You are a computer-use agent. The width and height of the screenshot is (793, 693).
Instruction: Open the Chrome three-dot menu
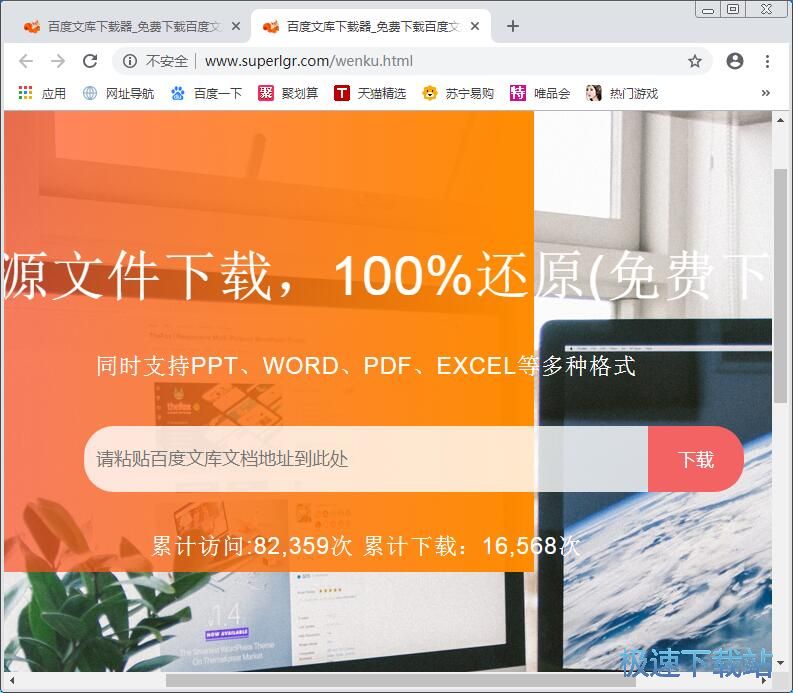coord(767,61)
